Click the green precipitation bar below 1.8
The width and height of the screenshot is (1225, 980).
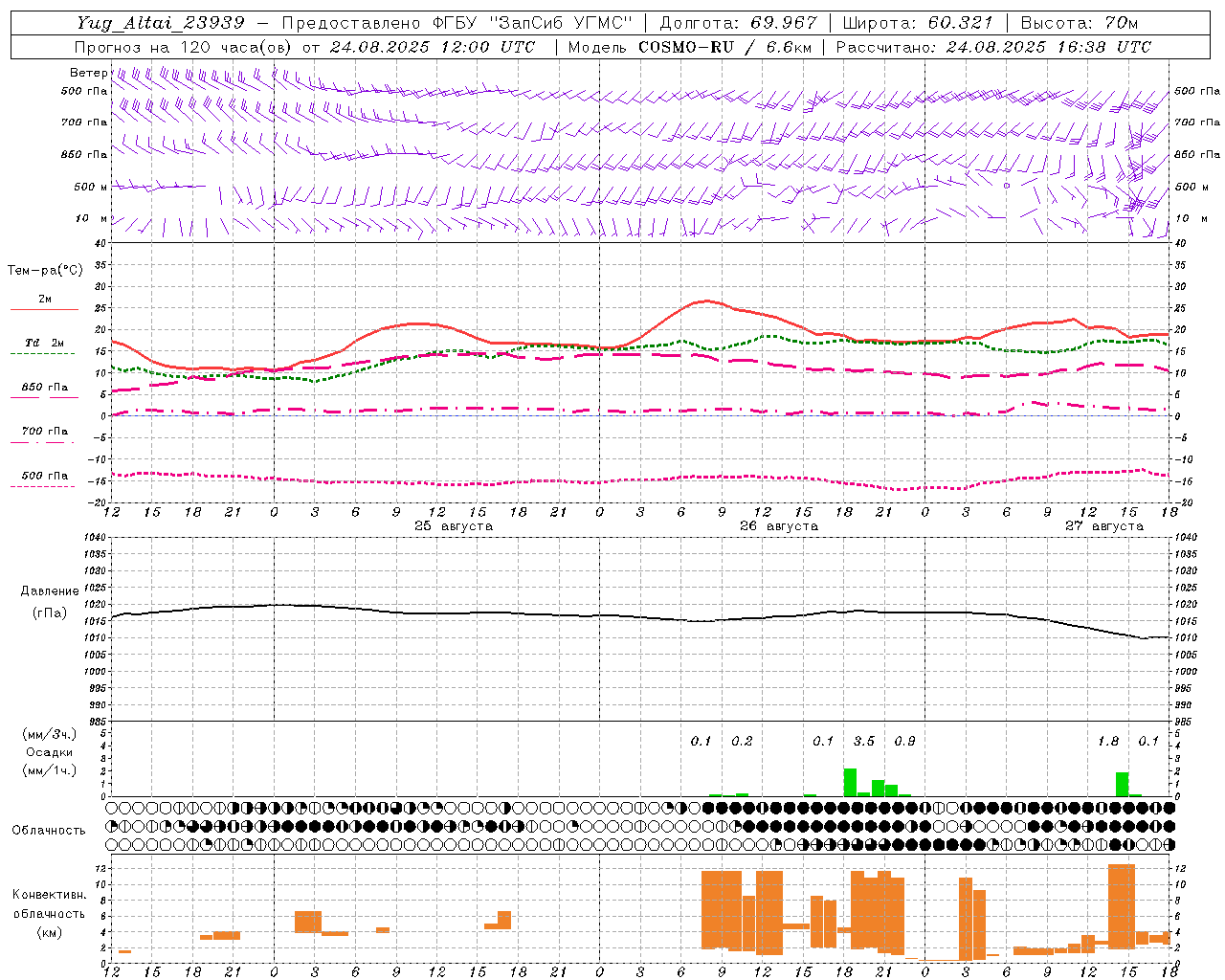1122,784
